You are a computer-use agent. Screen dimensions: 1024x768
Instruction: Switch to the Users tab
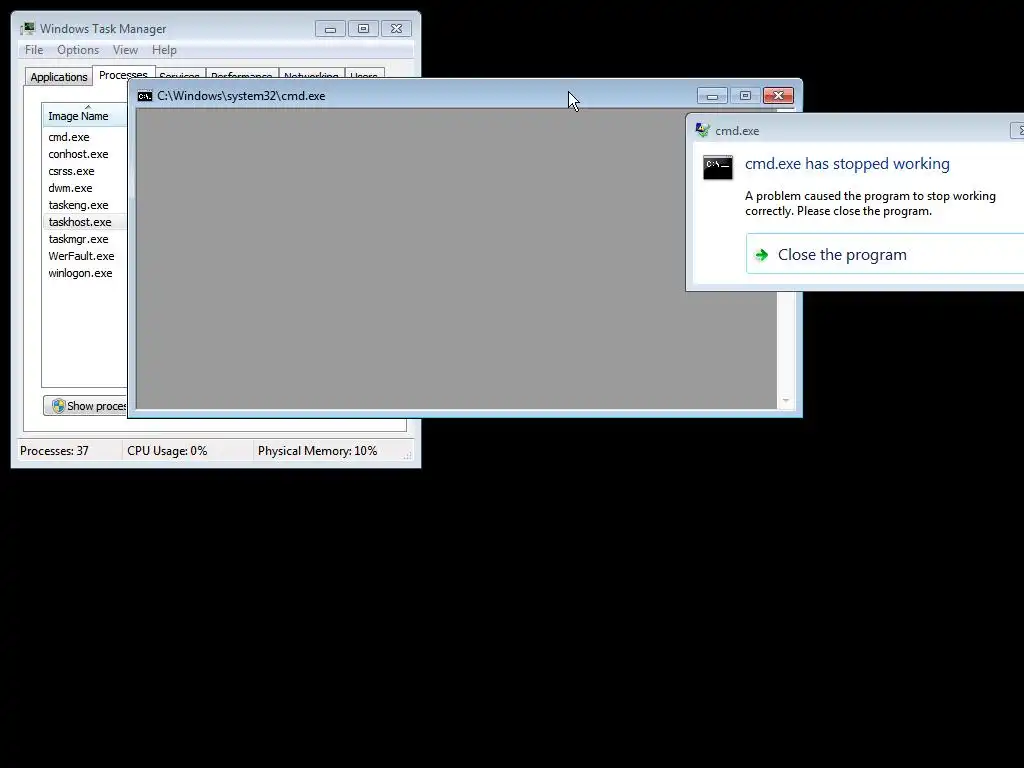(x=364, y=74)
